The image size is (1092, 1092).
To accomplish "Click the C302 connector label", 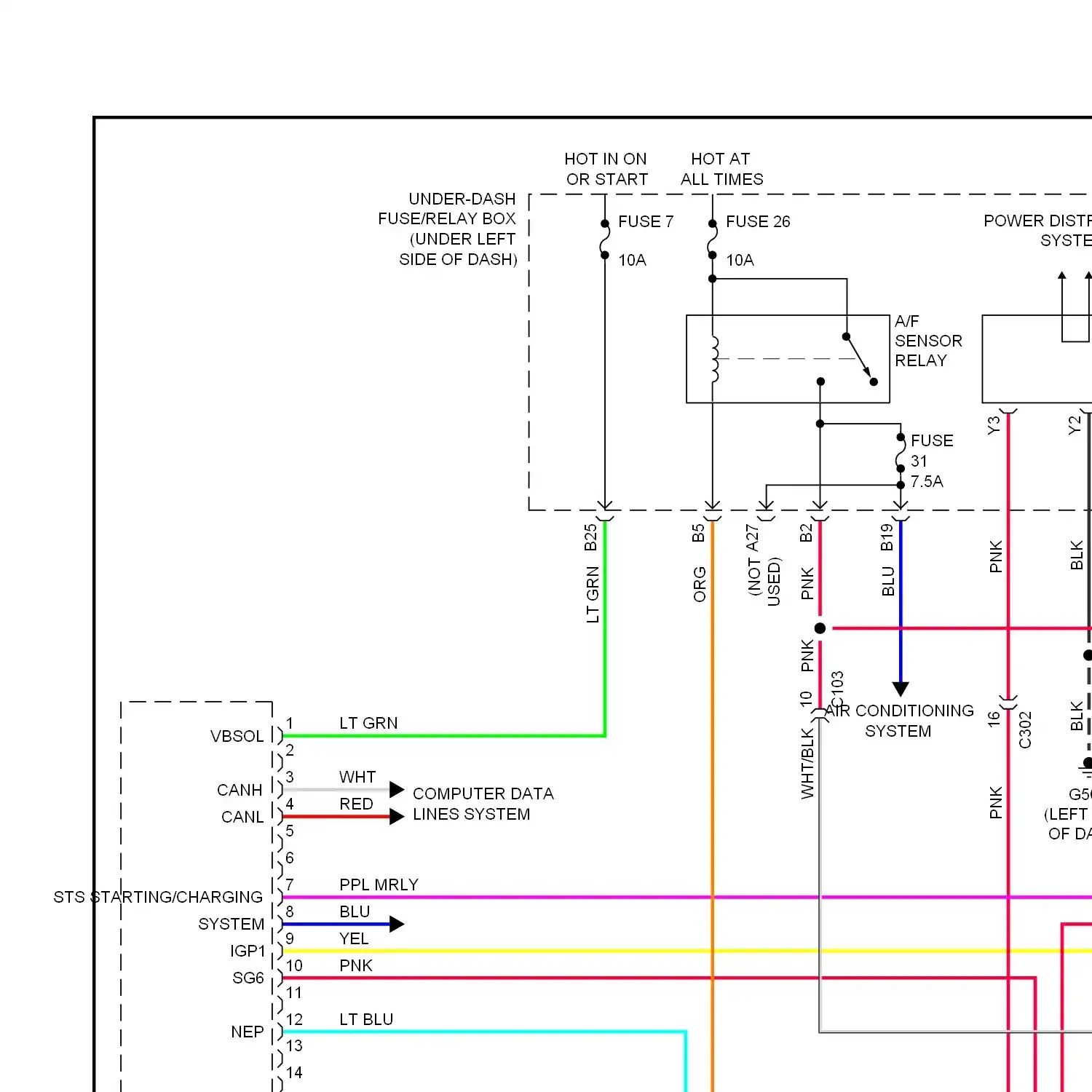I will [1025, 730].
